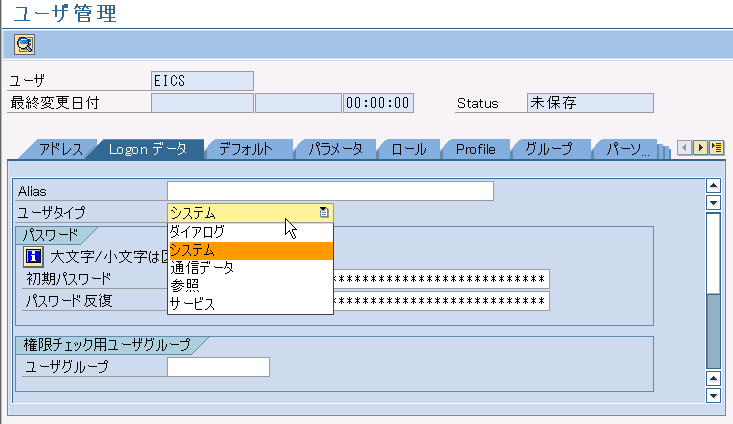Screen dimensions: 733x424
Task: Open the tab list icon
Action: click(716, 148)
